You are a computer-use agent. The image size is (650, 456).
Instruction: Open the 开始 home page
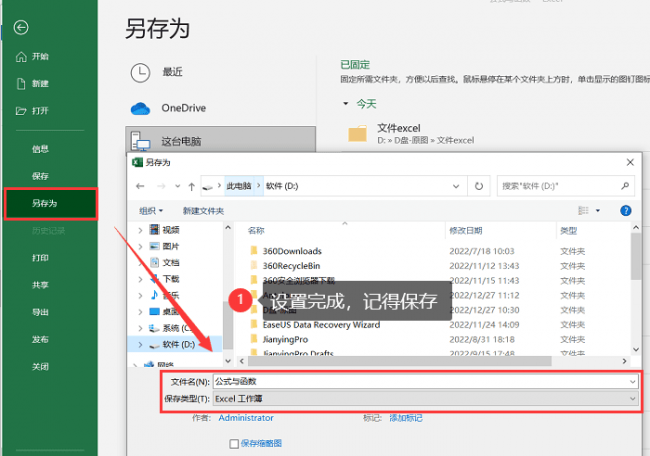32,56
